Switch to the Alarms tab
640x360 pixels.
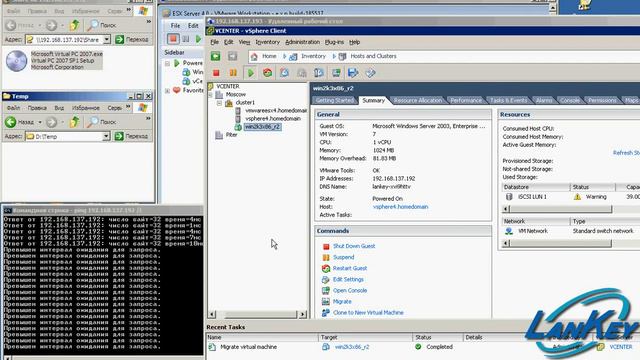pyautogui.click(x=544, y=100)
